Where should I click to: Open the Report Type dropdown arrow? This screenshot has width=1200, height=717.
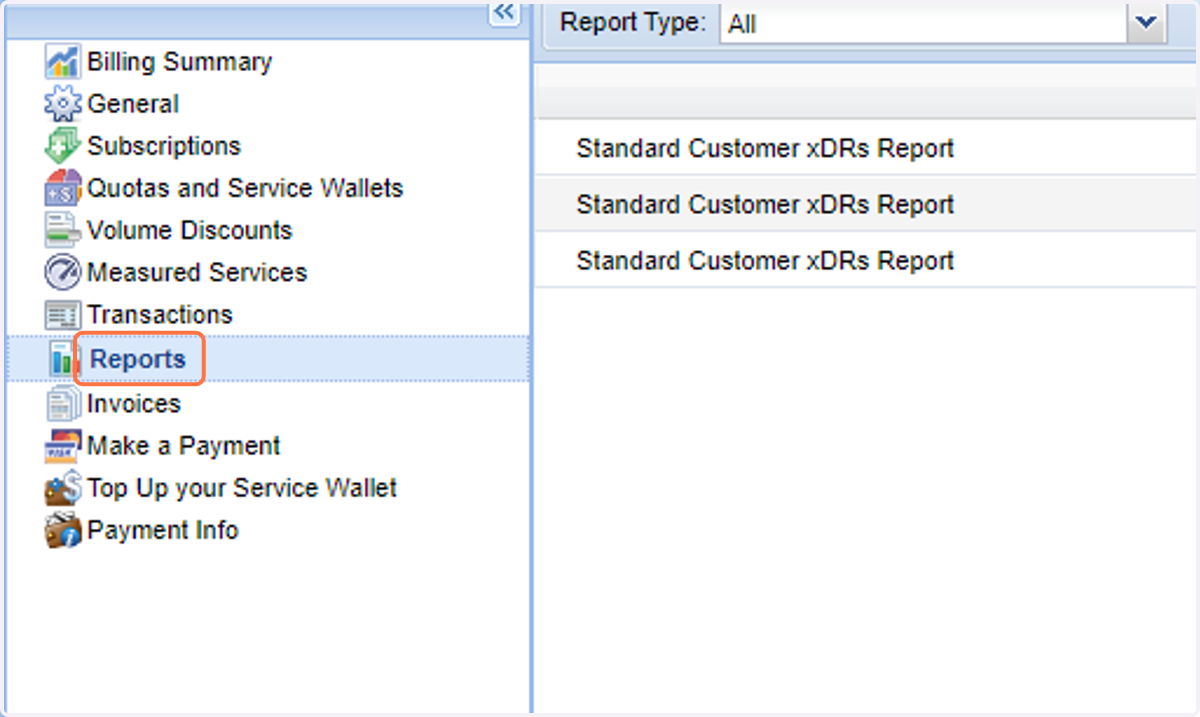[1147, 23]
